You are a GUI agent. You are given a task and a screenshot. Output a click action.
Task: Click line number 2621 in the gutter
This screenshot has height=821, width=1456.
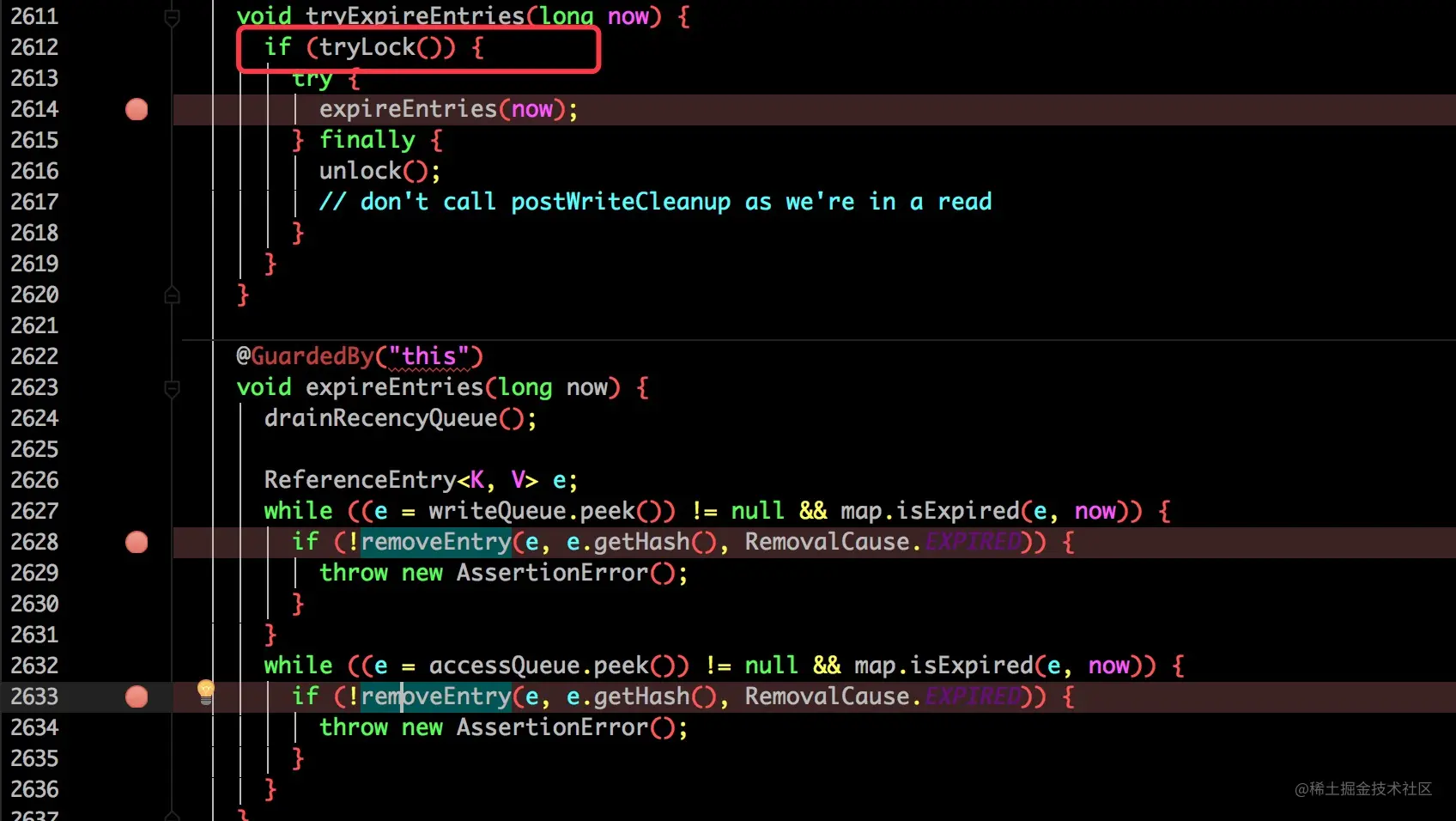(34, 325)
